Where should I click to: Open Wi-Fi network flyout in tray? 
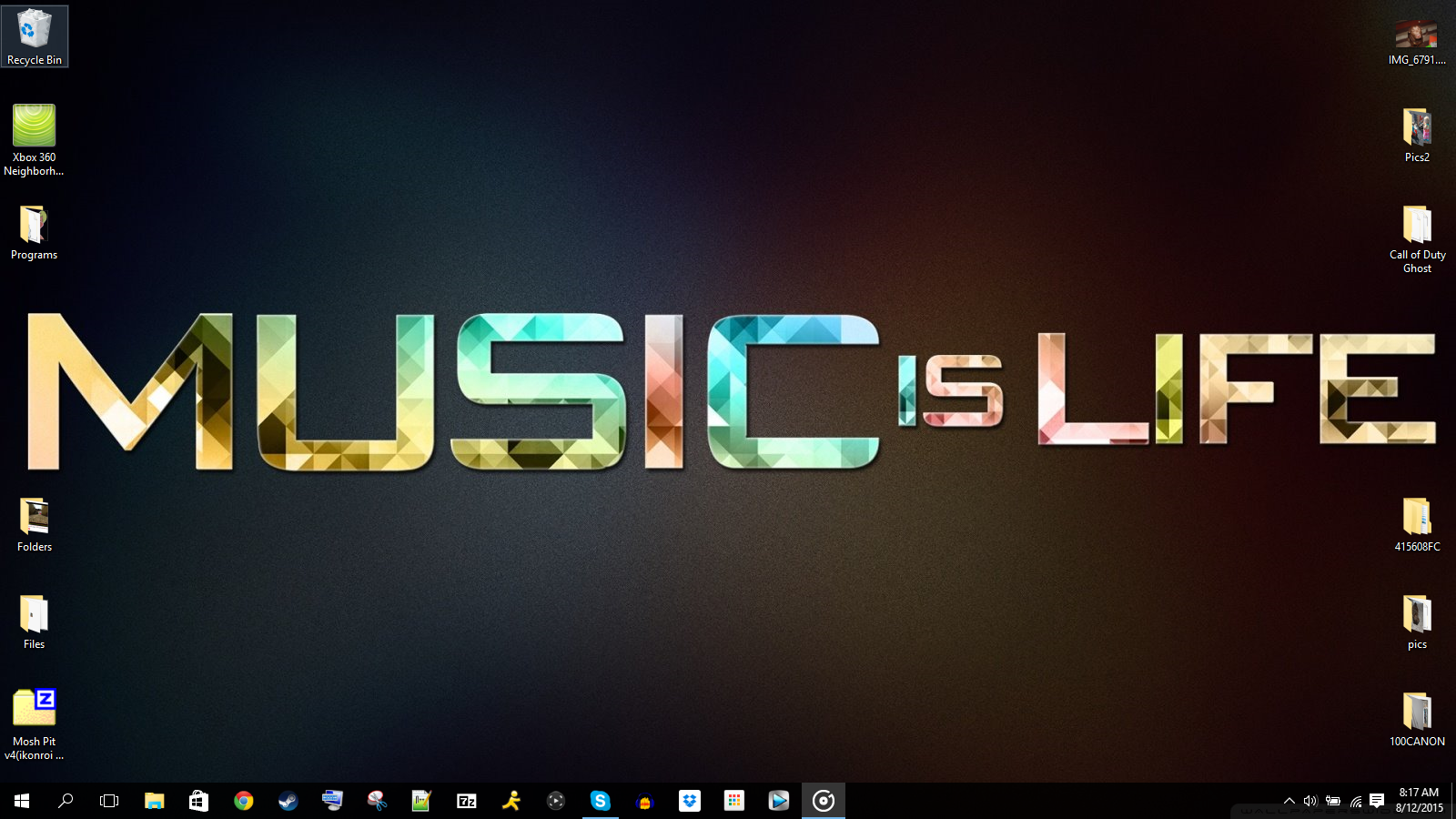coord(1355,801)
